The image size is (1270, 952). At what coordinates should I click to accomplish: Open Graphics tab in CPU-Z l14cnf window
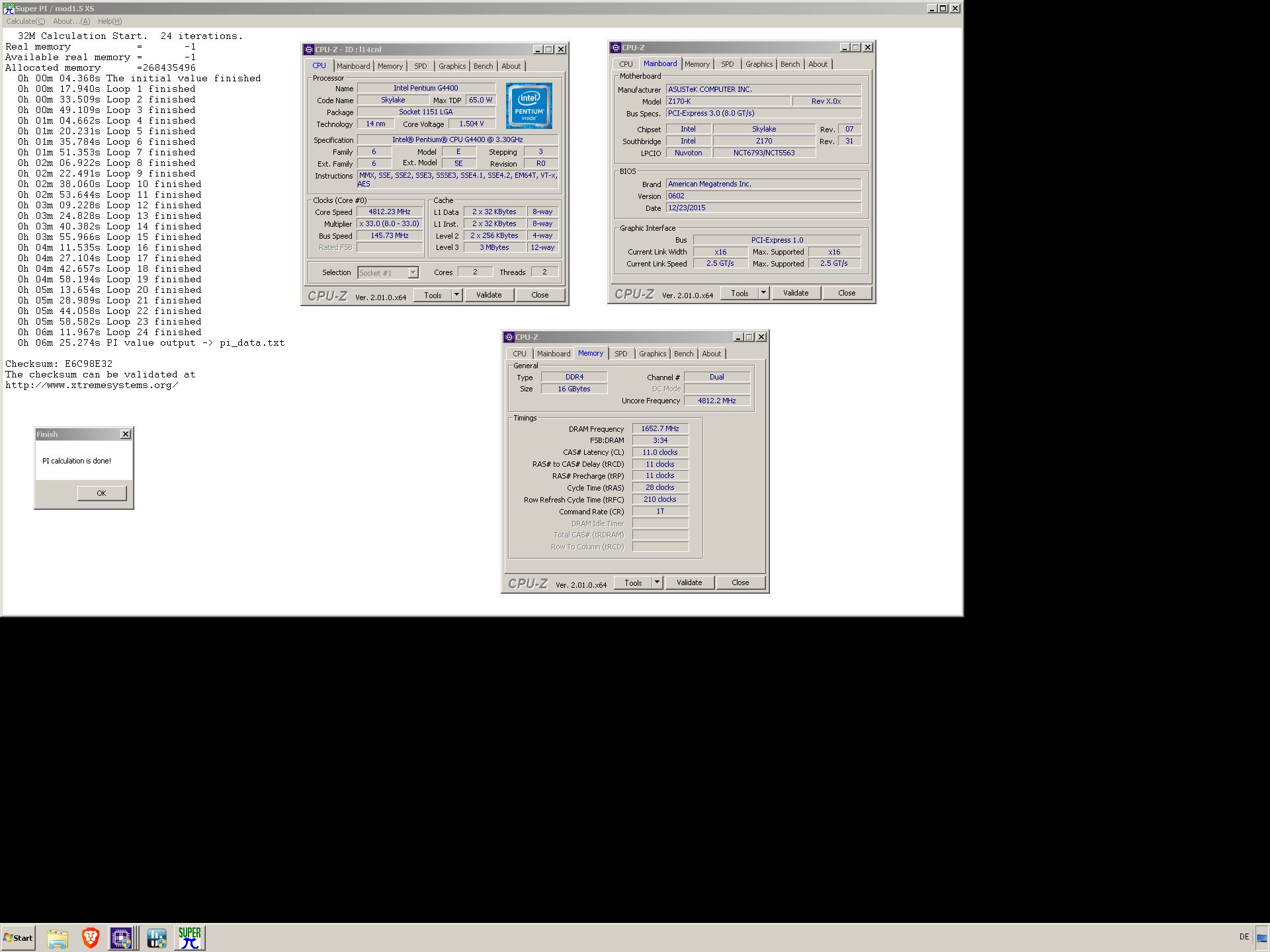(x=452, y=66)
